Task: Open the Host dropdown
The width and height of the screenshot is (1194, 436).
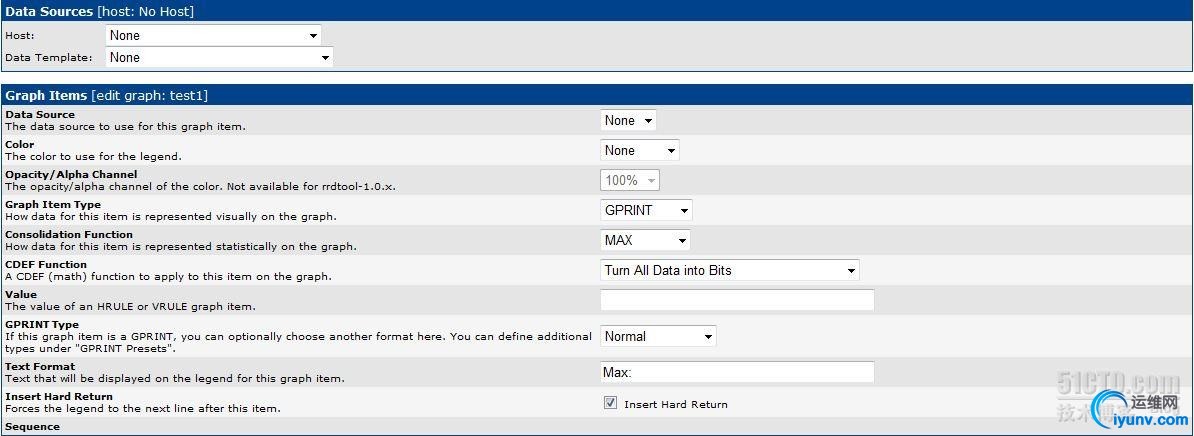Action: pos(213,36)
